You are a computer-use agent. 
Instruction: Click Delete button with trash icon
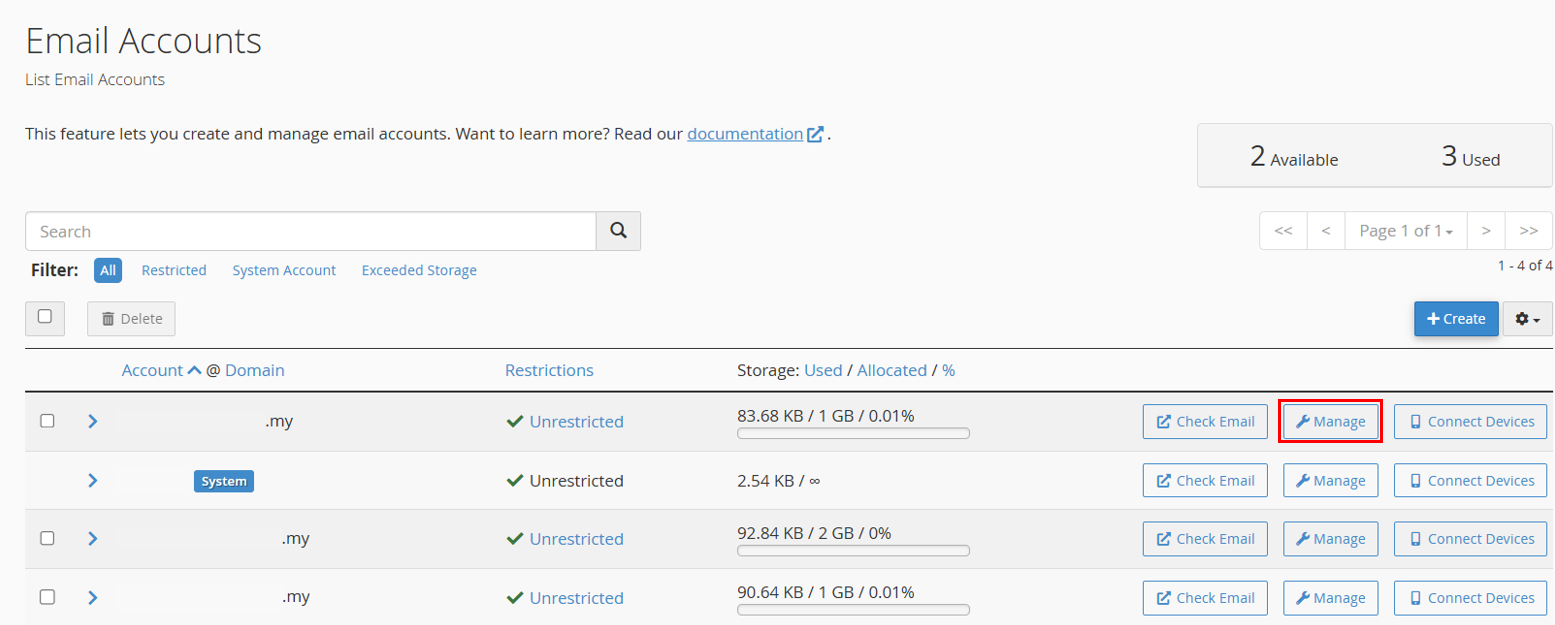click(131, 319)
